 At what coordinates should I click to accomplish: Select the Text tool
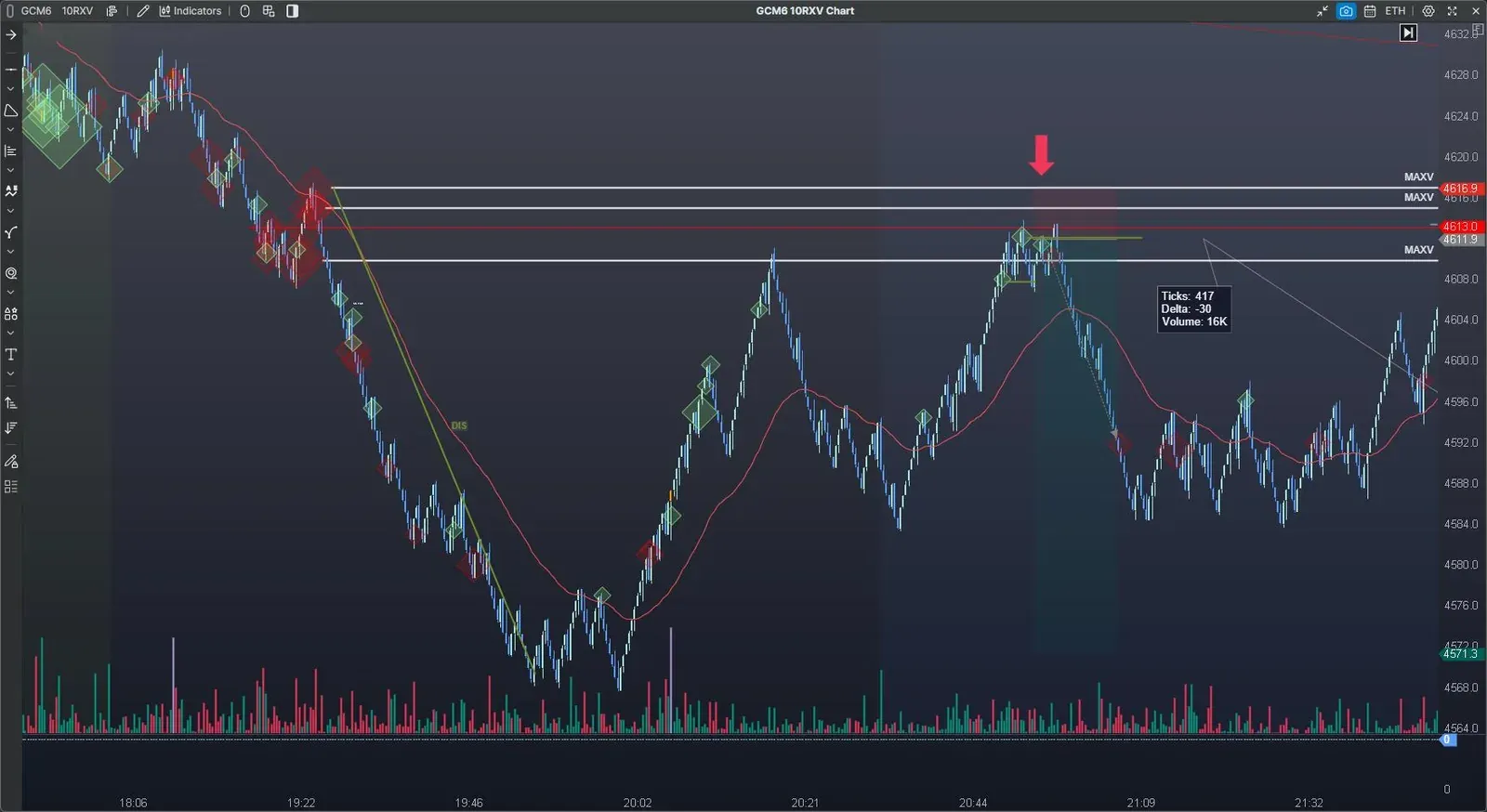[11, 354]
